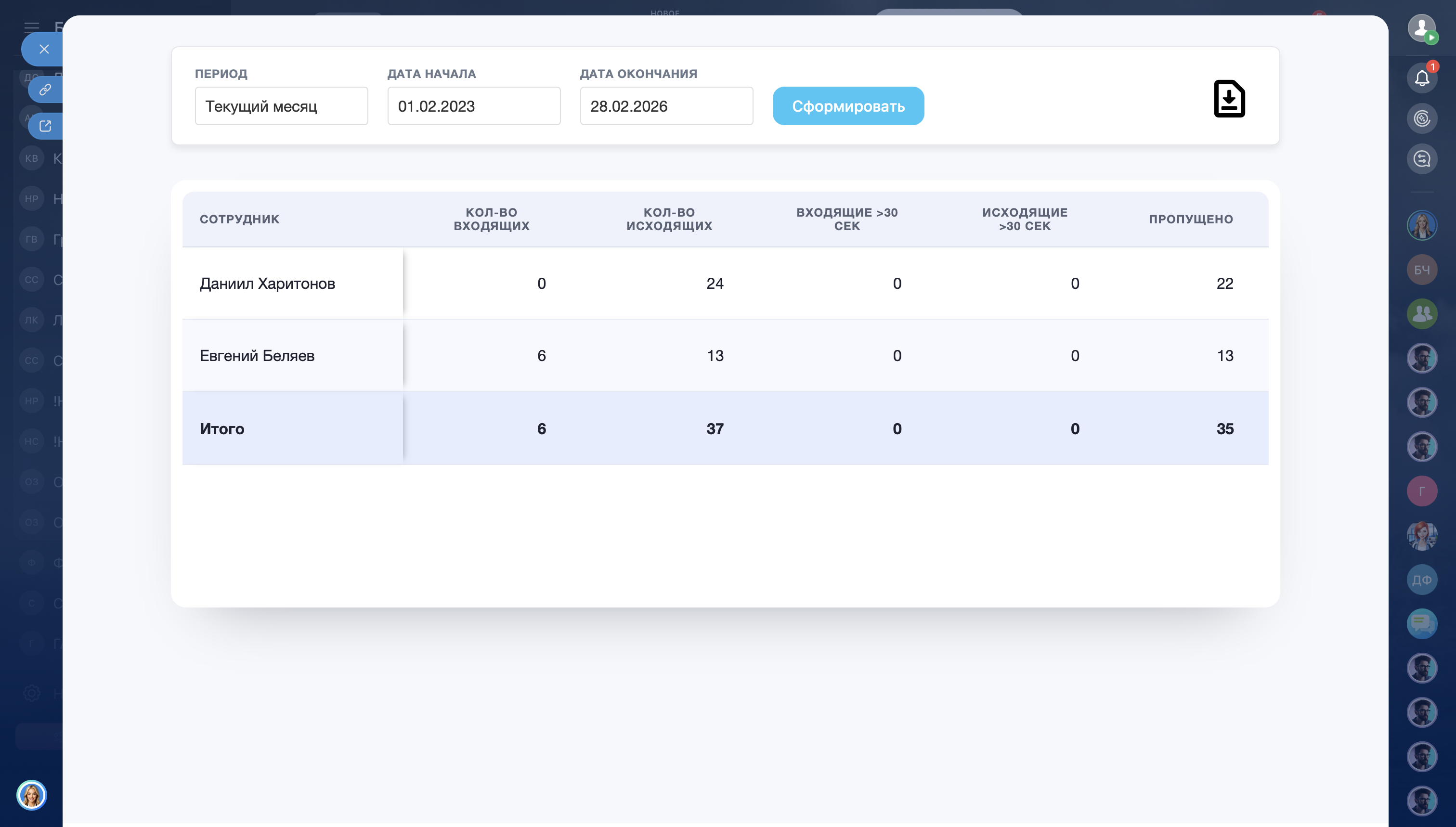Click the Дата окончания date field
This screenshot has width=1456, height=827.
(x=666, y=106)
